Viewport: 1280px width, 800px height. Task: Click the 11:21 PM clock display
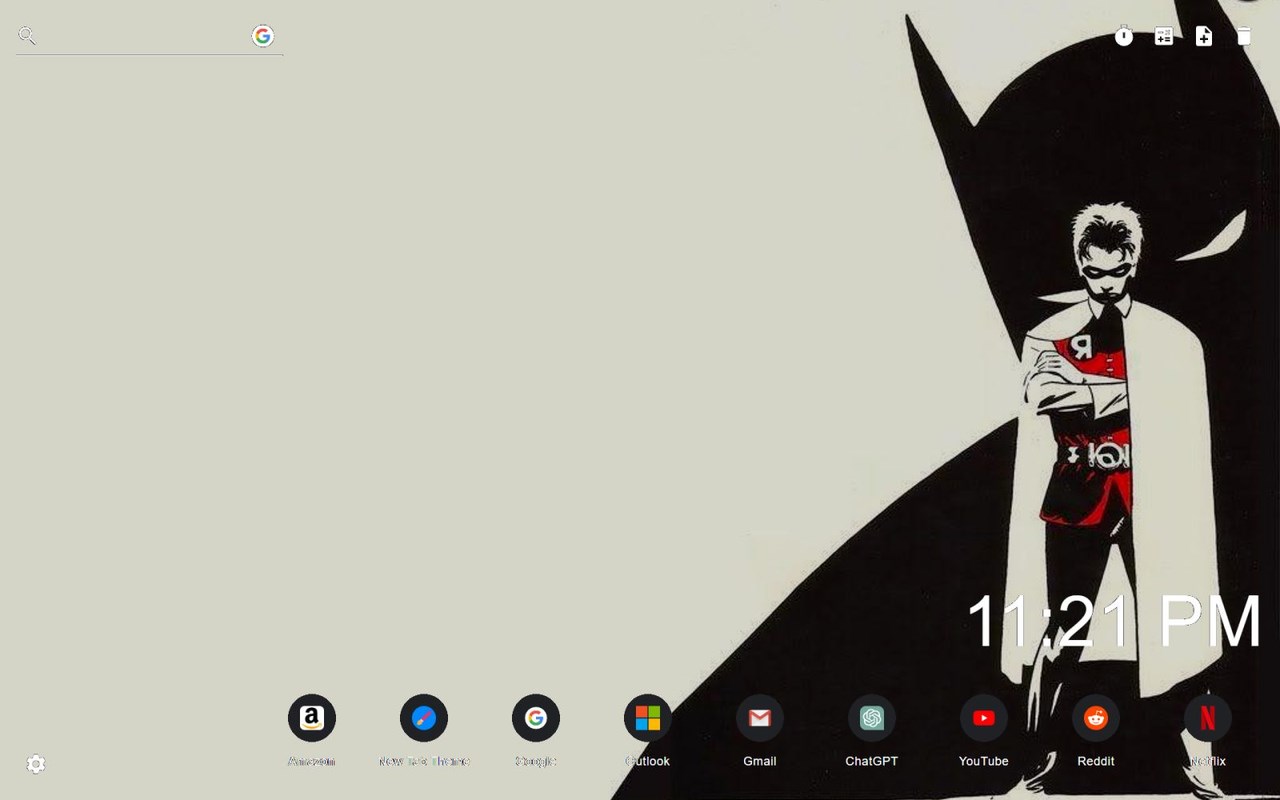[x=1114, y=621]
